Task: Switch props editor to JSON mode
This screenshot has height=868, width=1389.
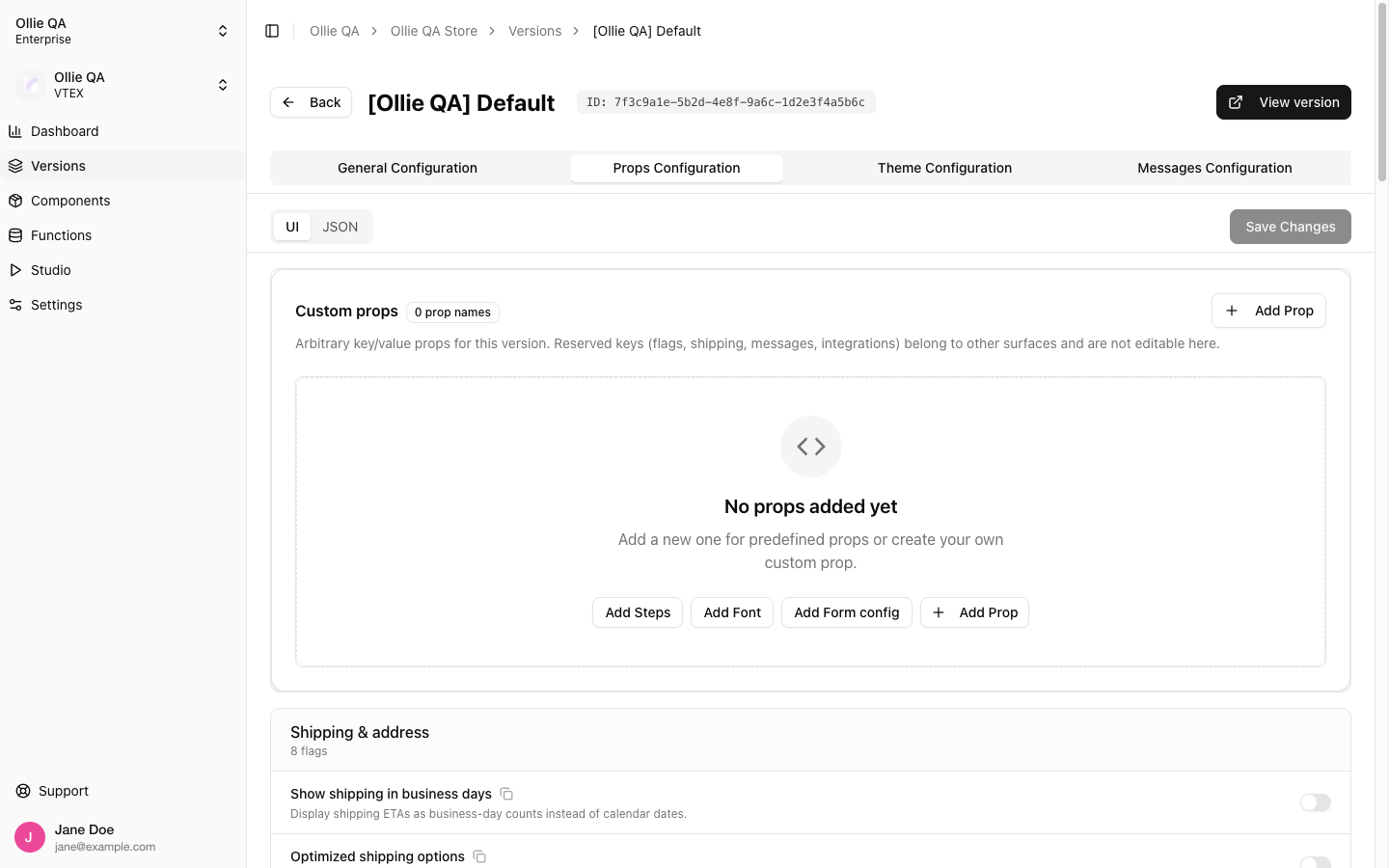Action: click(340, 227)
